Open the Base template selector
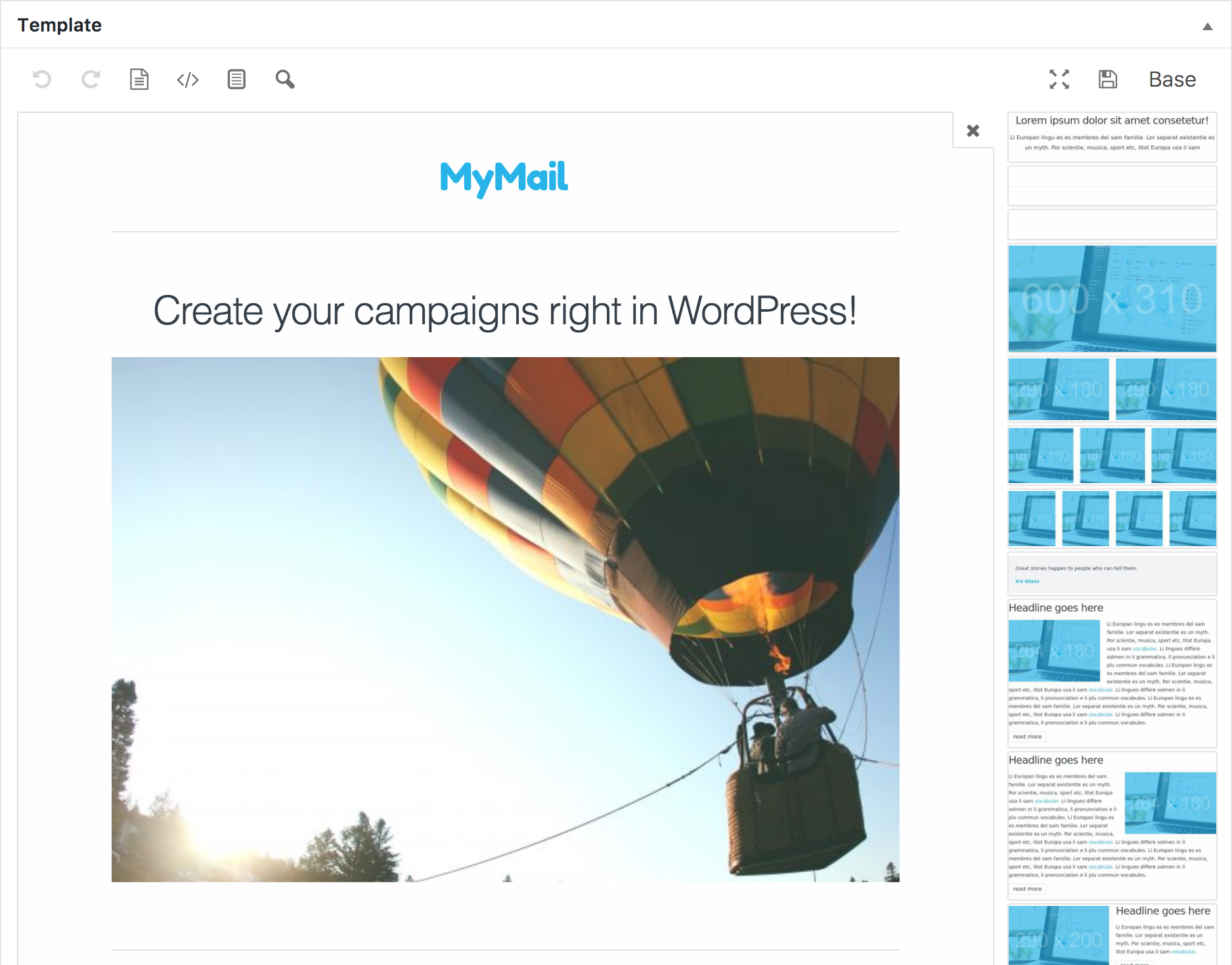The height and width of the screenshot is (965, 1232). [x=1172, y=79]
